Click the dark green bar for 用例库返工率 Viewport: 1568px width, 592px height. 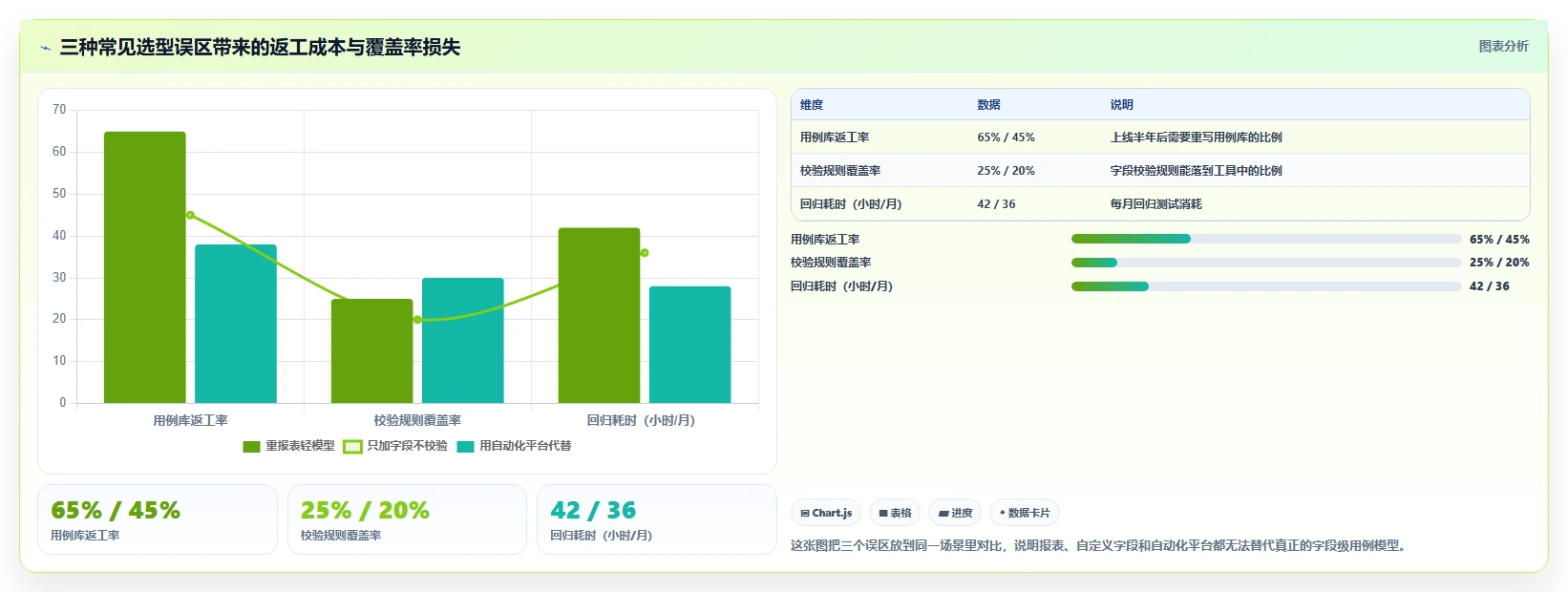coord(145,267)
